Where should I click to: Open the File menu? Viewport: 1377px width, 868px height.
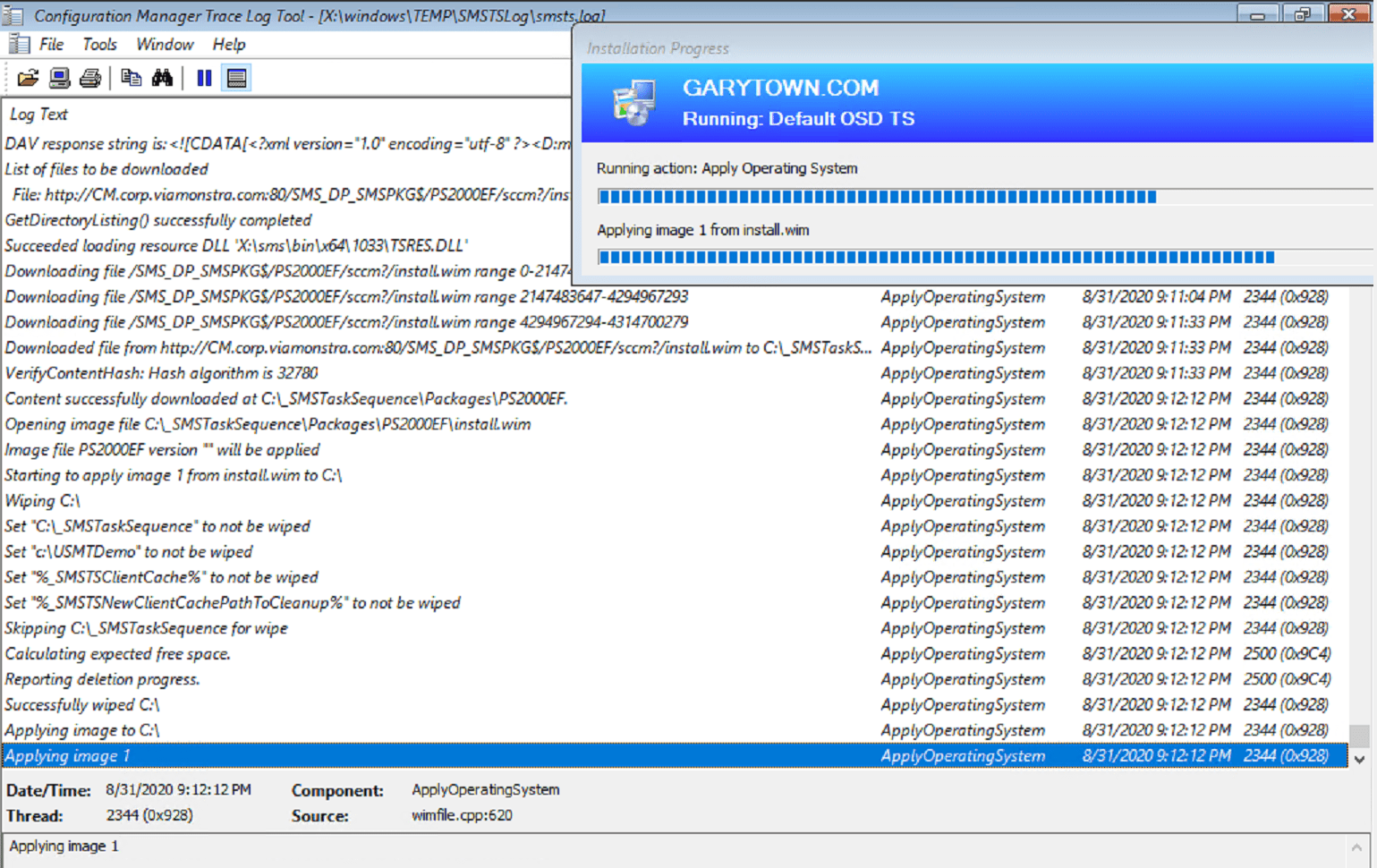coord(51,44)
